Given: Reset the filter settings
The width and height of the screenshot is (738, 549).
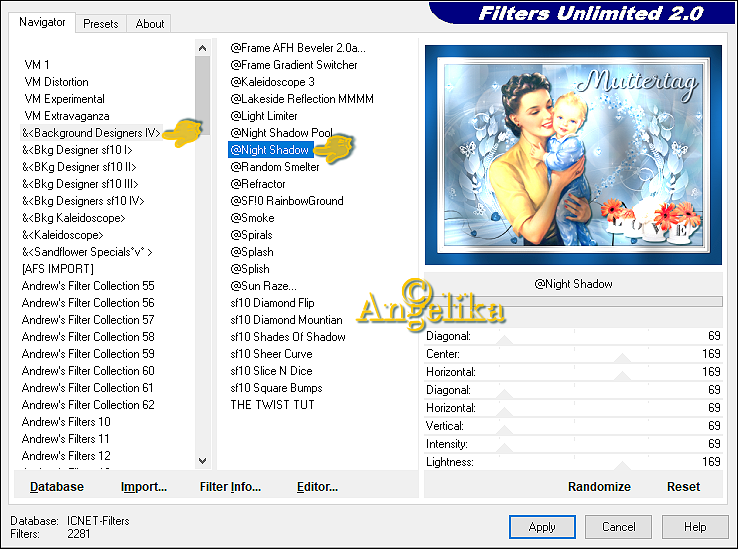Looking at the screenshot, I should coord(683,487).
